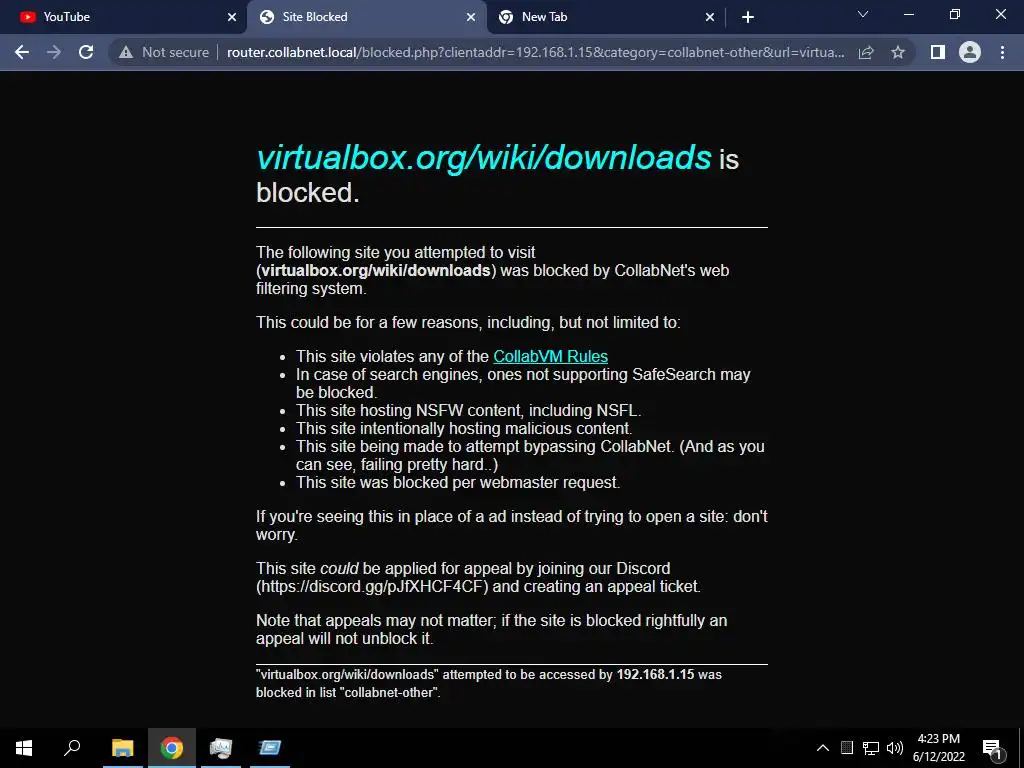Close the YouTube tab

[x=232, y=17]
